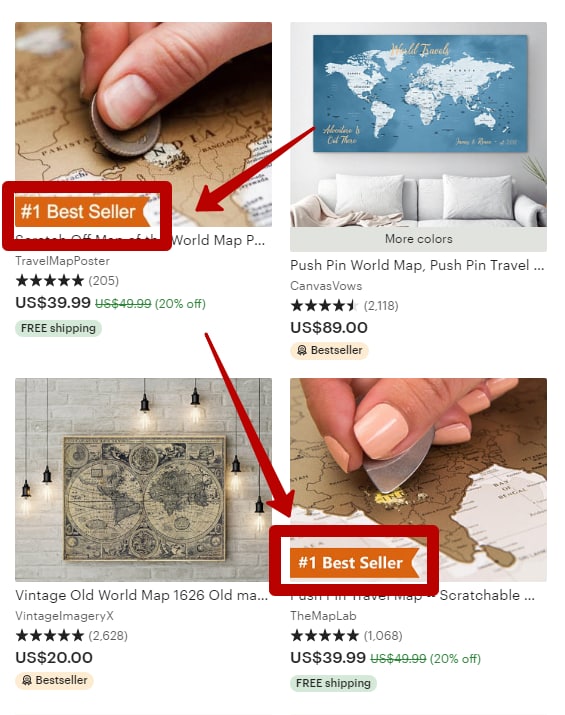Click the Bestseller badge under VintageImageryX listing
Screen dimensions: 565x715
[x=54, y=680]
